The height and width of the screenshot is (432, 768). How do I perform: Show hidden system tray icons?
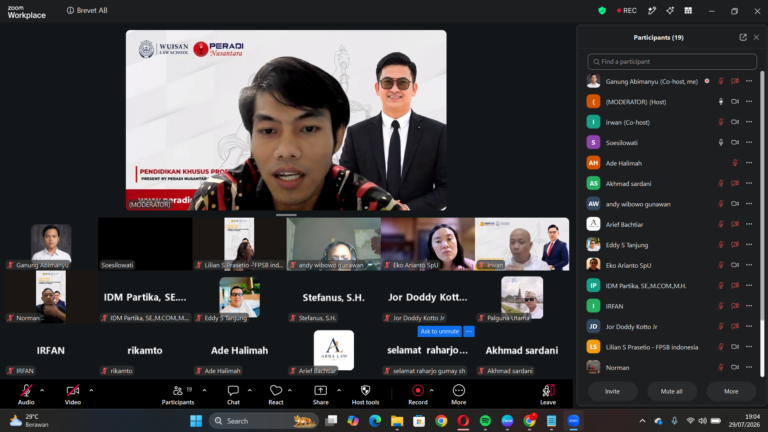click(642, 421)
